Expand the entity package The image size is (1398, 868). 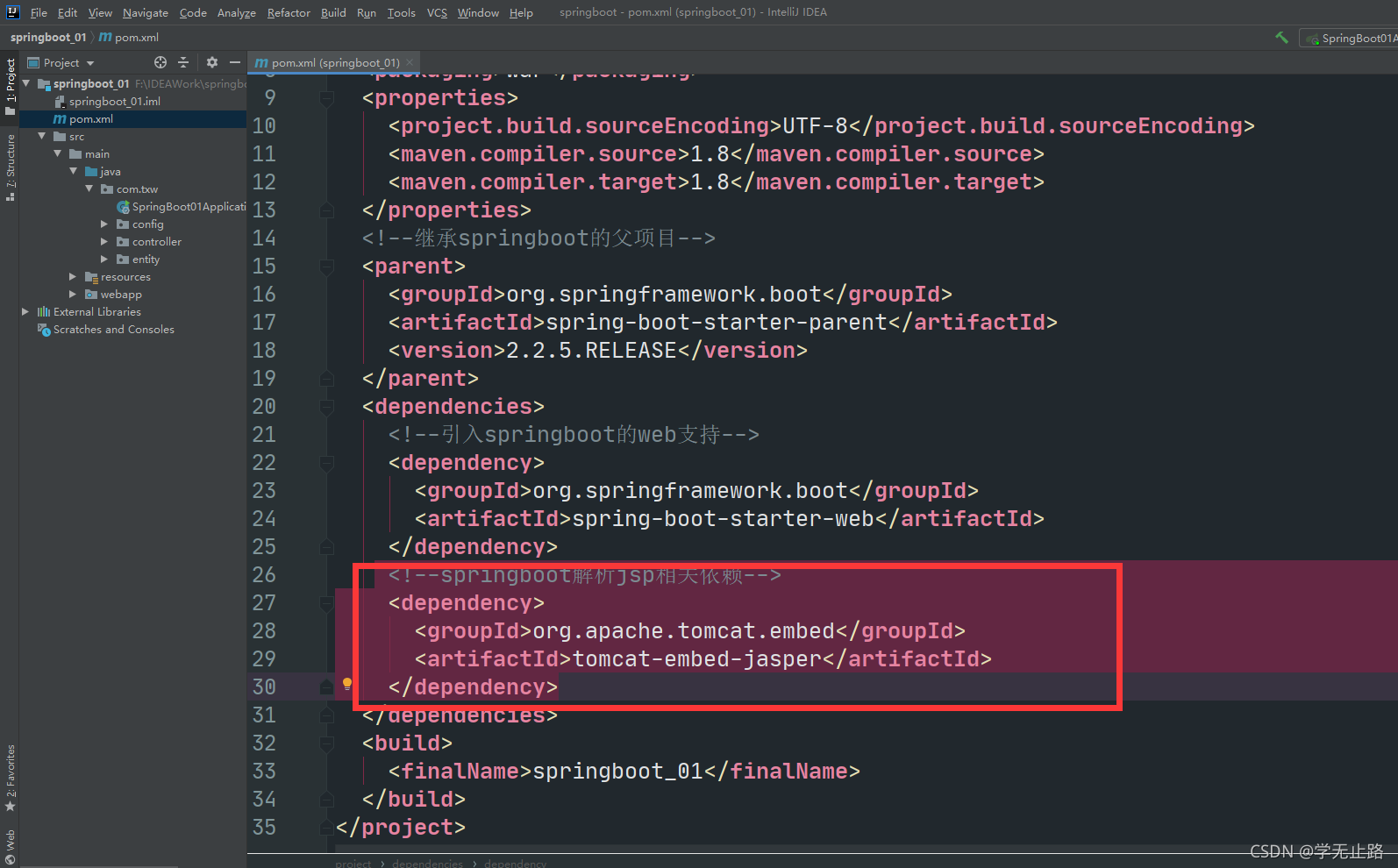click(x=105, y=260)
